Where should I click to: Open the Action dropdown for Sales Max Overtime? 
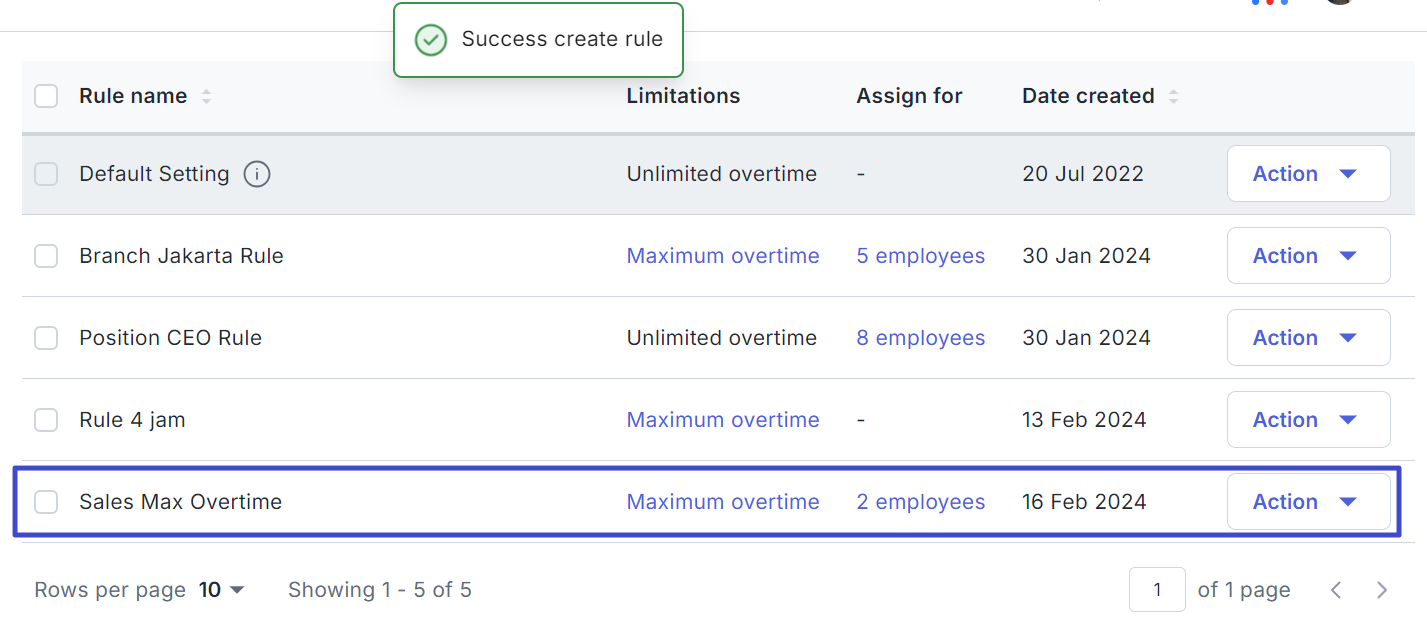[x=1308, y=502]
